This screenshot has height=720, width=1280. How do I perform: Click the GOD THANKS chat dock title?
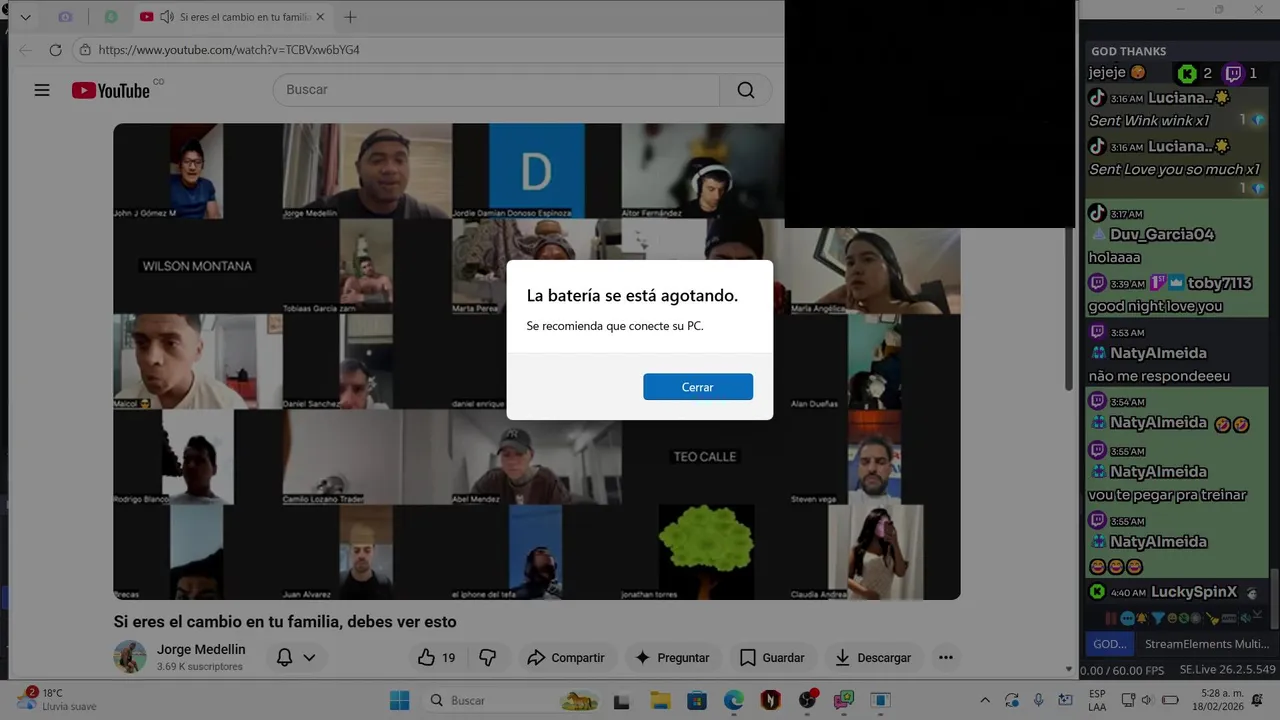pyautogui.click(x=1128, y=51)
